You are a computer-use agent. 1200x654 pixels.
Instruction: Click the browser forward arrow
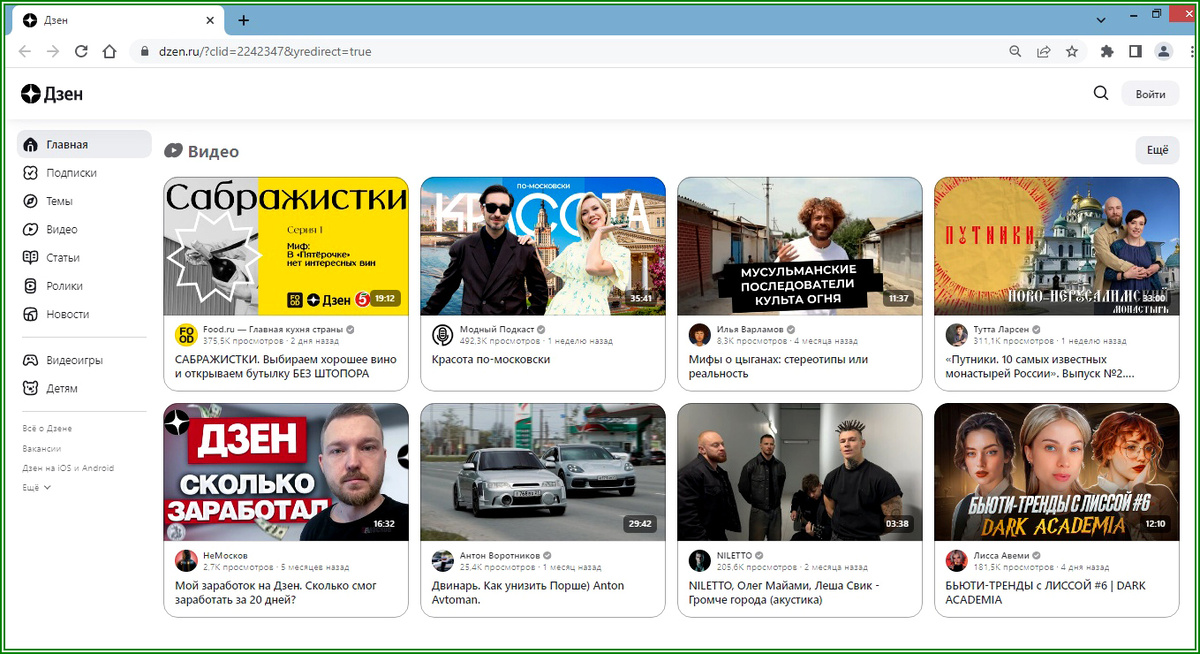click(53, 51)
